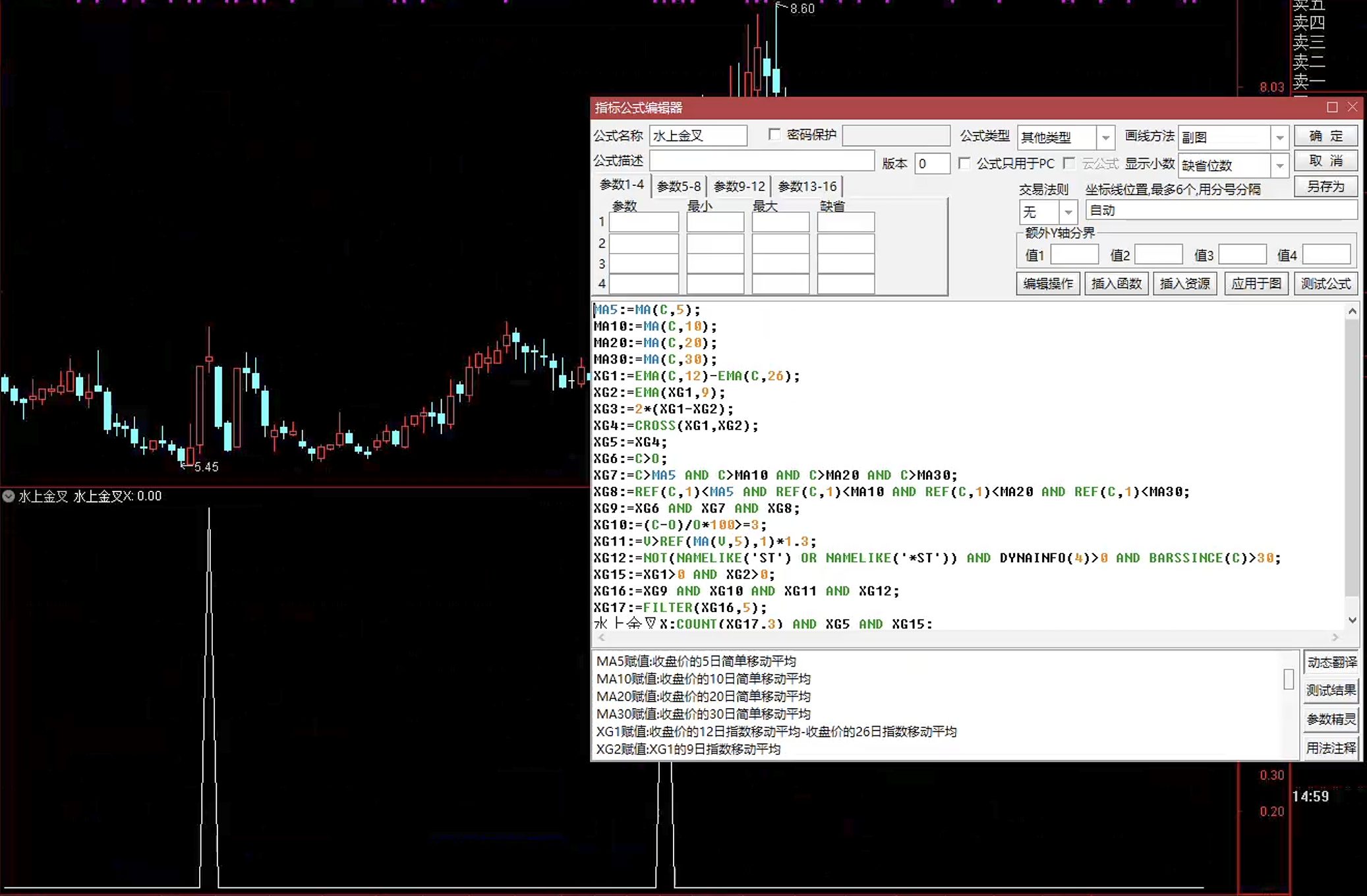Click 最大 field in parameter row 3
Screen dimensions: 1367x896
click(x=780, y=264)
